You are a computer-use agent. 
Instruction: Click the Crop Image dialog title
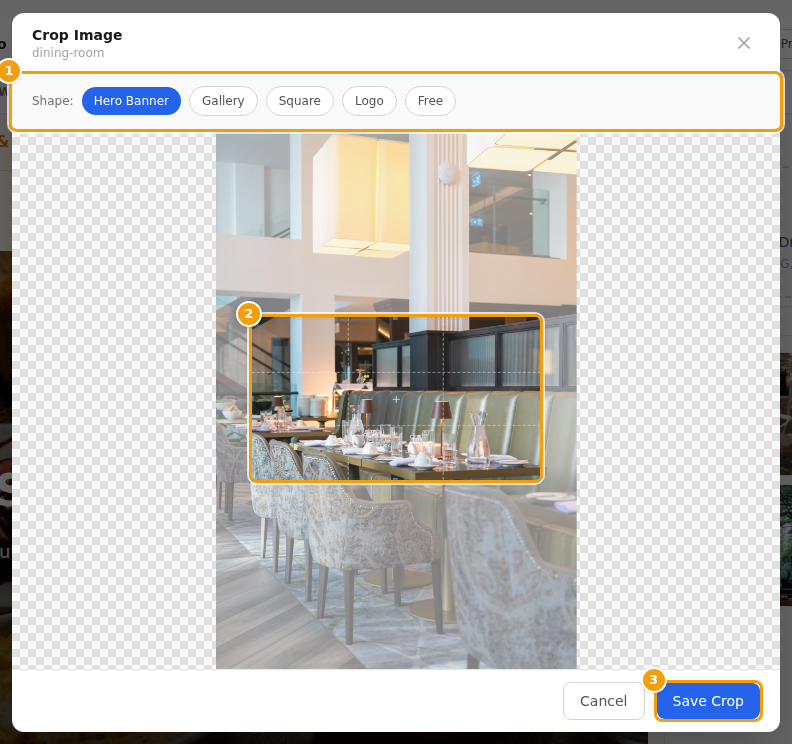tap(77, 35)
